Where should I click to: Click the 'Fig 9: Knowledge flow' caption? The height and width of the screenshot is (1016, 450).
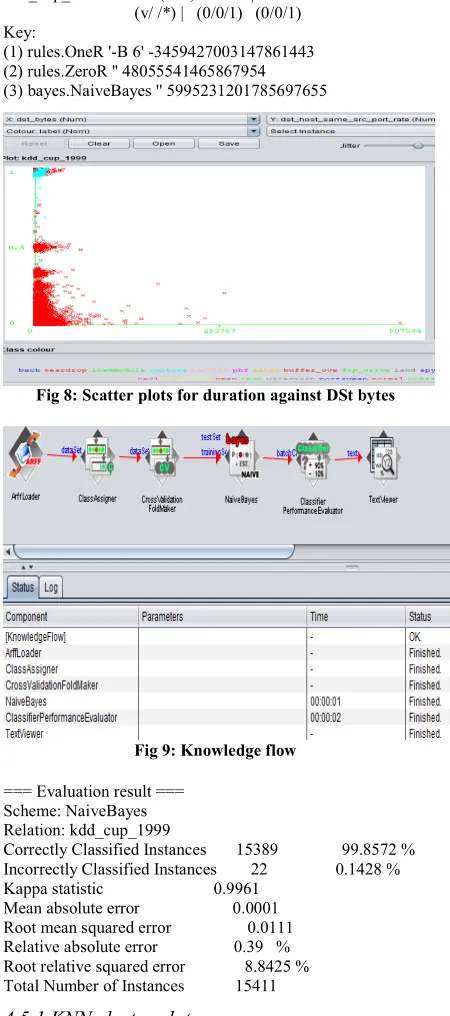point(215,750)
